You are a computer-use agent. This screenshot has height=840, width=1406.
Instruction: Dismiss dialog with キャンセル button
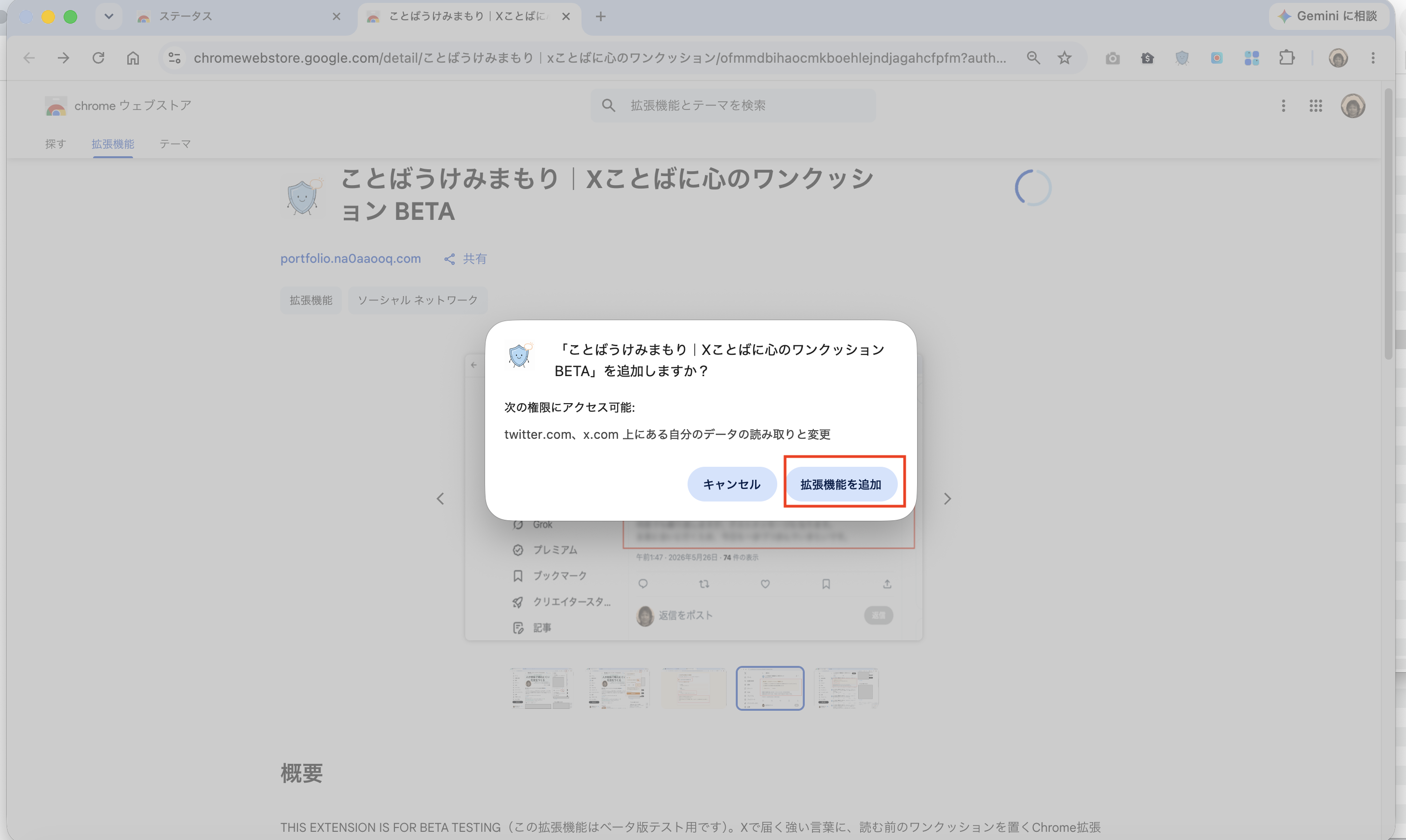coord(731,484)
